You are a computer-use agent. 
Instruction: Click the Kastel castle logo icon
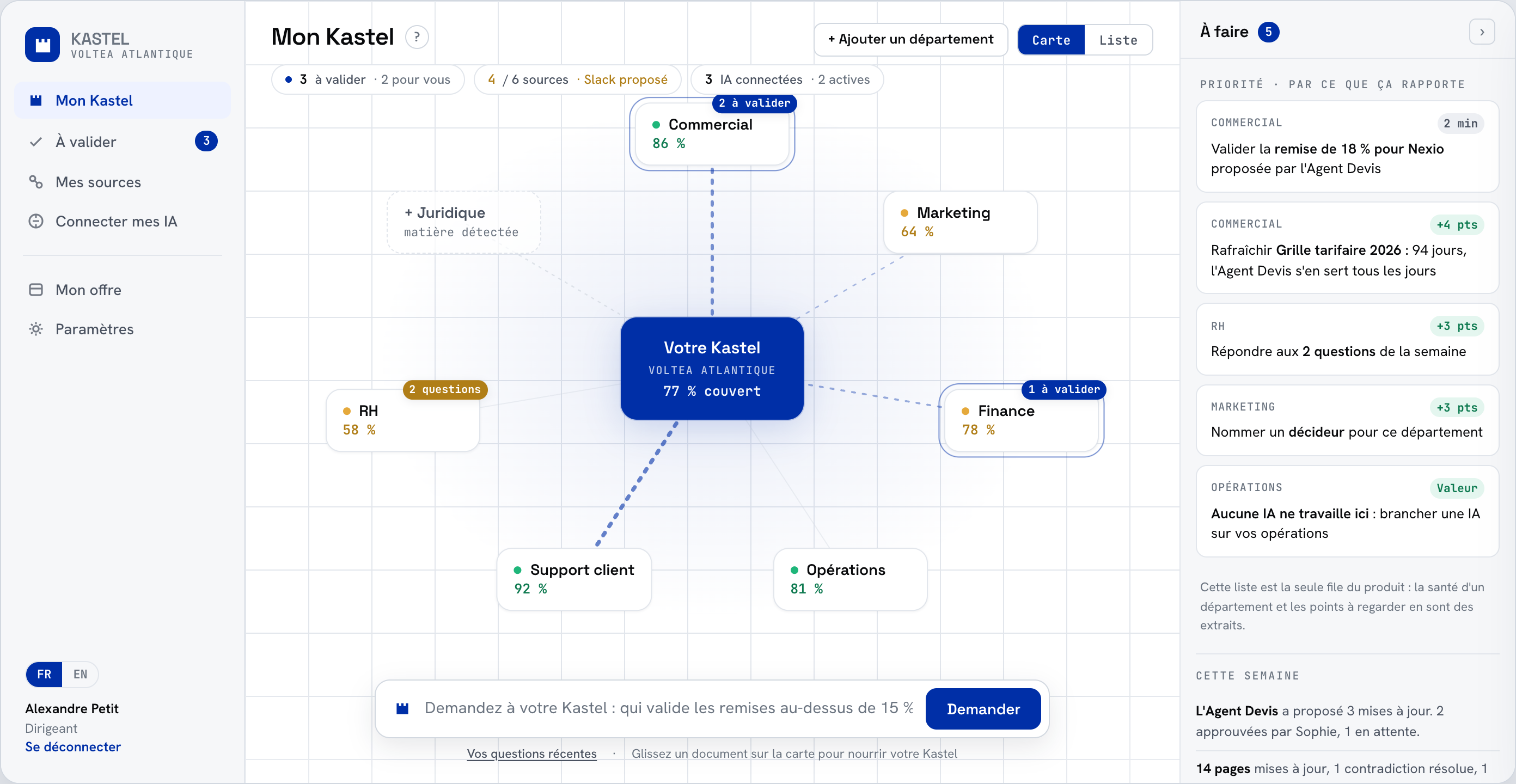(x=42, y=45)
